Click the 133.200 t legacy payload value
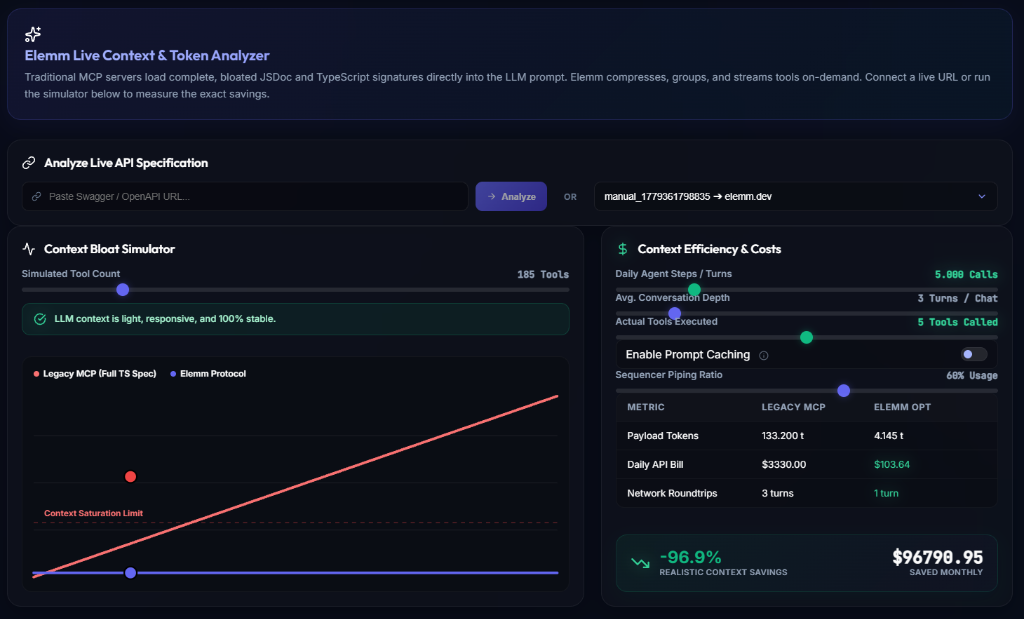Screen dimensions: 1024x619 point(782,436)
